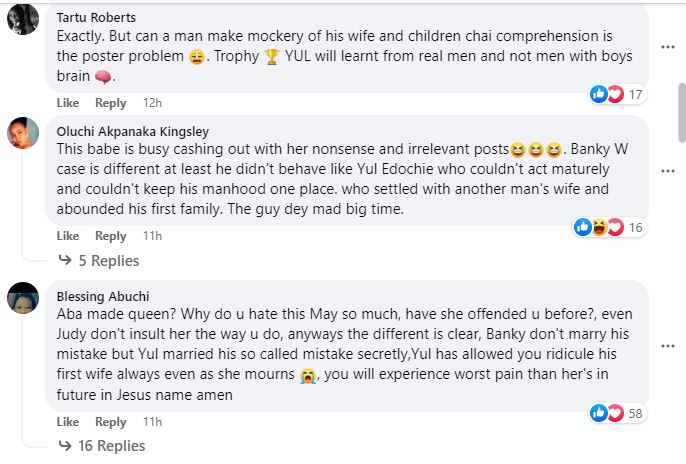Reply to Blessing Abuchi's comment
The height and width of the screenshot is (464, 686).
tap(111, 421)
